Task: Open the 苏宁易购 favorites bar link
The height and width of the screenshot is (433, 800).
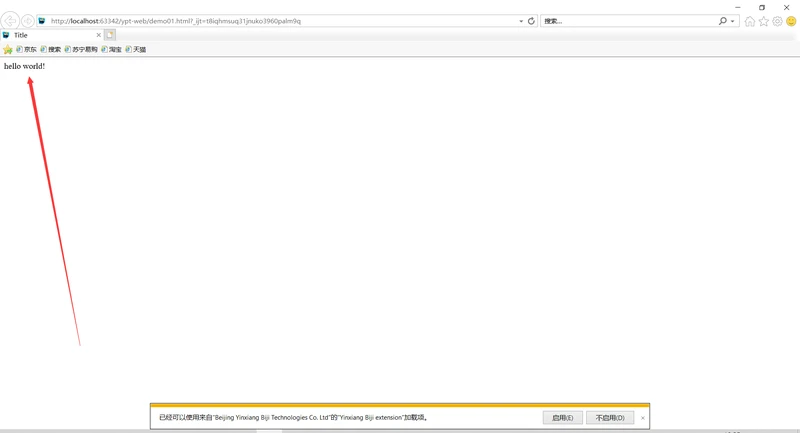Action: tap(81, 49)
